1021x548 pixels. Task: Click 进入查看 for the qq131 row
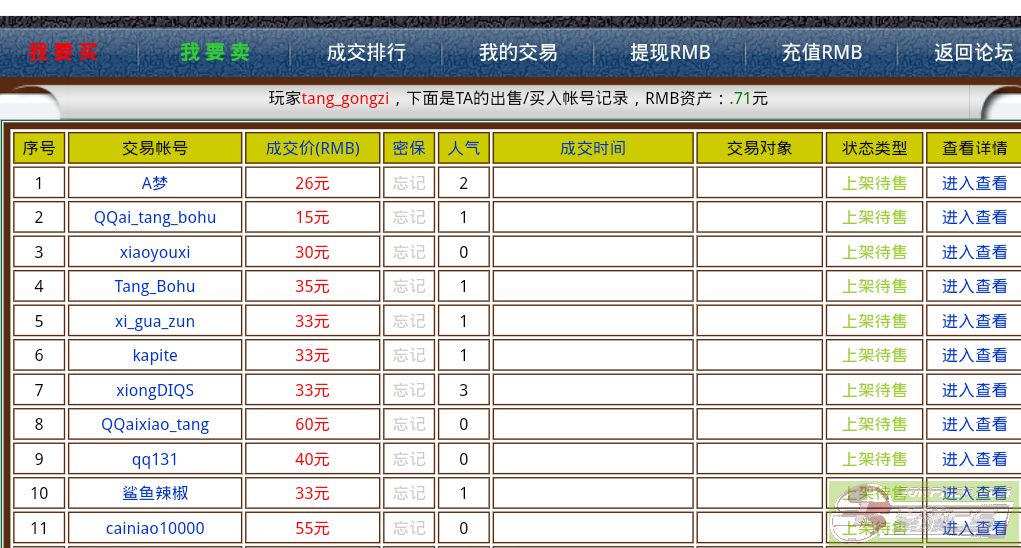click(x=974, y=459)
